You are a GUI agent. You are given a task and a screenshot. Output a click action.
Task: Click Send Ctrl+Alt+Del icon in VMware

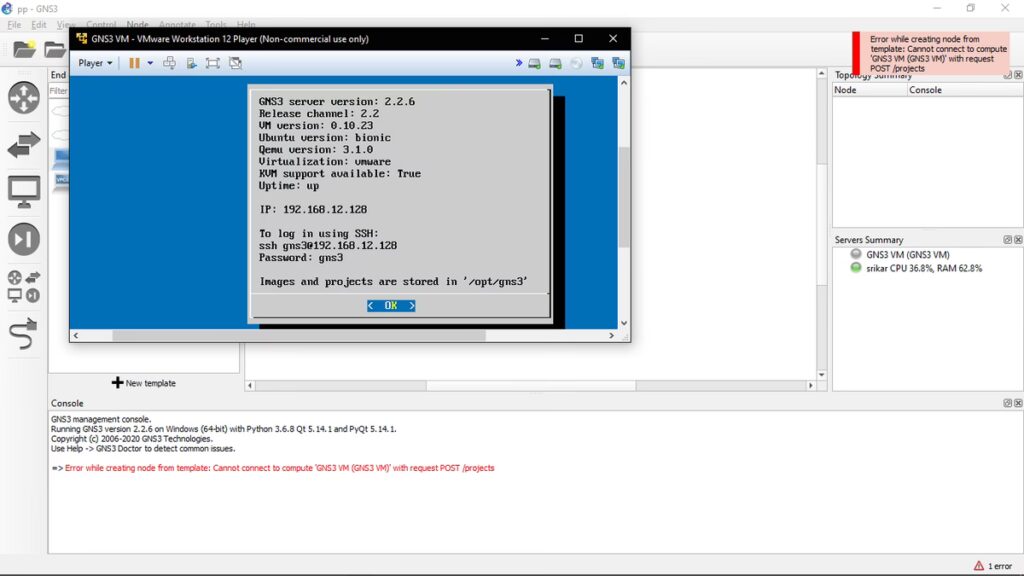pyautogui.click(x=169, y=63)
